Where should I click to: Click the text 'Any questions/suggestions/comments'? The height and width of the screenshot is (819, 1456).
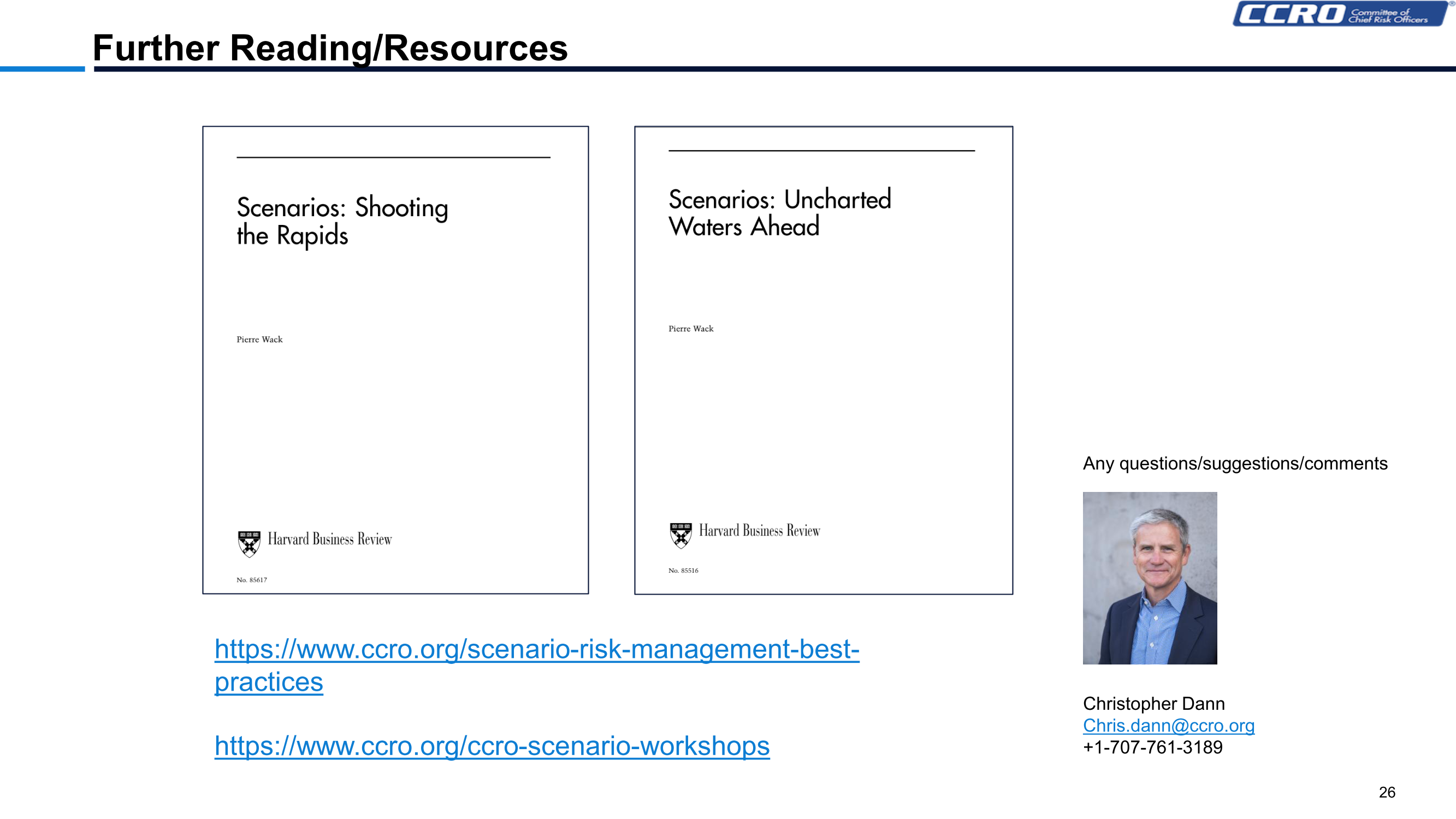1235,464
